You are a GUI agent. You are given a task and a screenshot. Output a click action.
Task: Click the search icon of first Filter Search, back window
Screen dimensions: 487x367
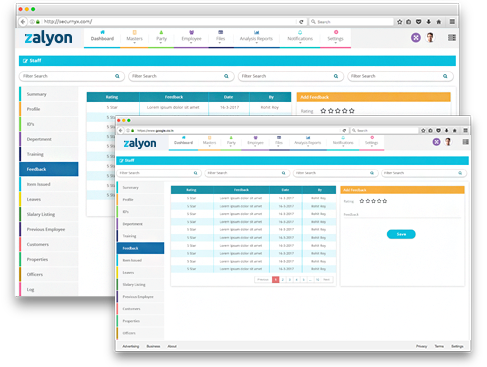(x=117, y=76)
